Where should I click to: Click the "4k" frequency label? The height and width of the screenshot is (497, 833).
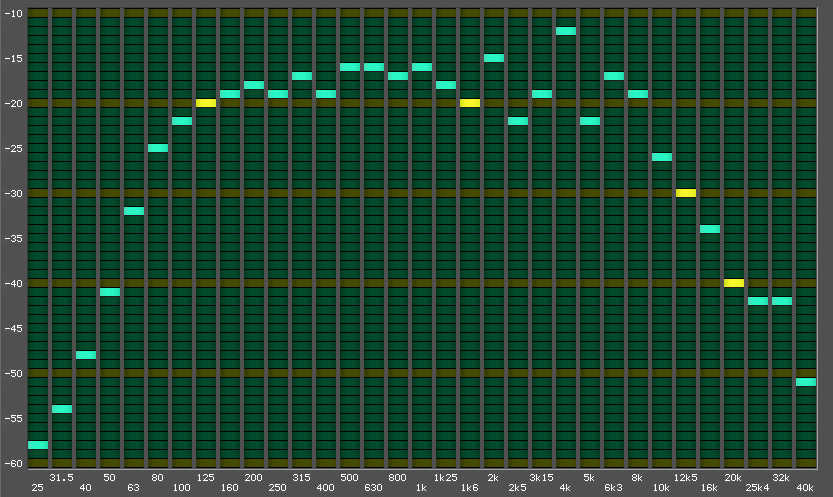(x=565, y=487)
